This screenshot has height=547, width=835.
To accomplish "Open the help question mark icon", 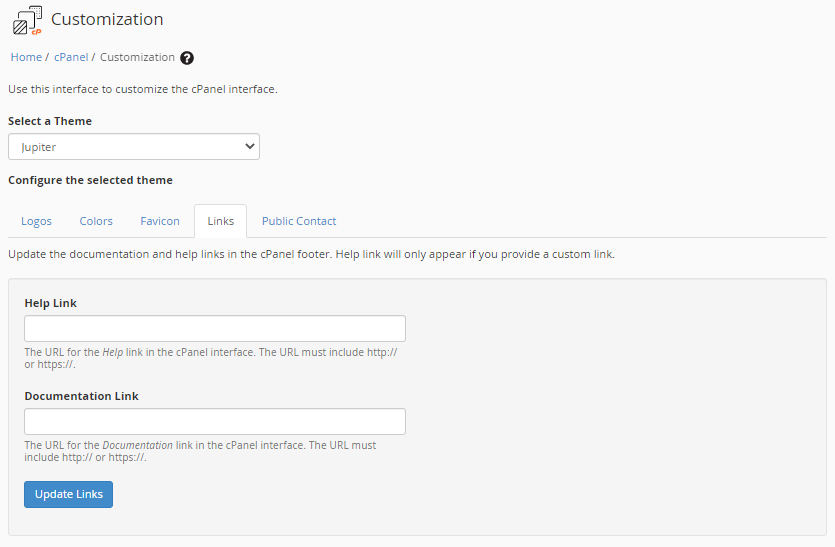I will [187, 58].
